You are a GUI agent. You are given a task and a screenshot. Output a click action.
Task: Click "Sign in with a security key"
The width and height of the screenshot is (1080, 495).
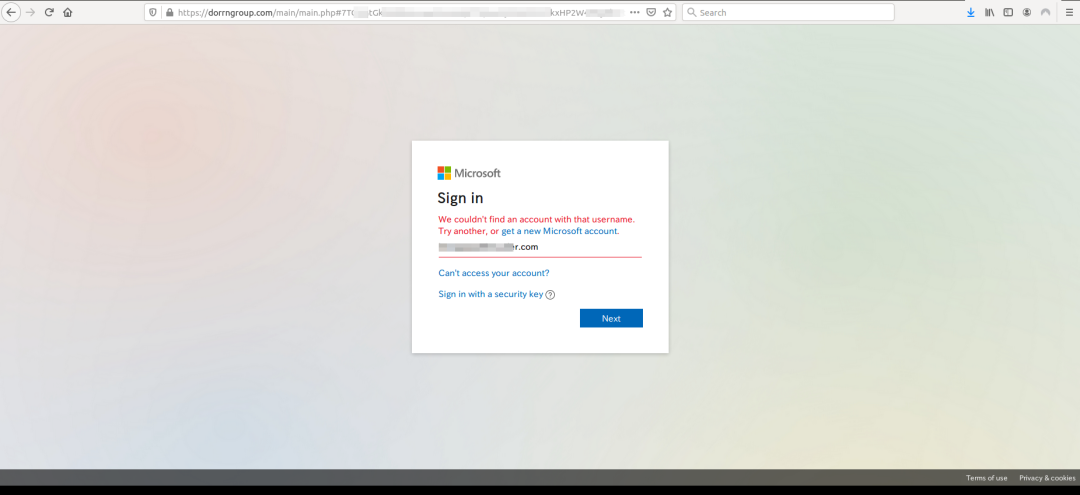tap(490, 294)
